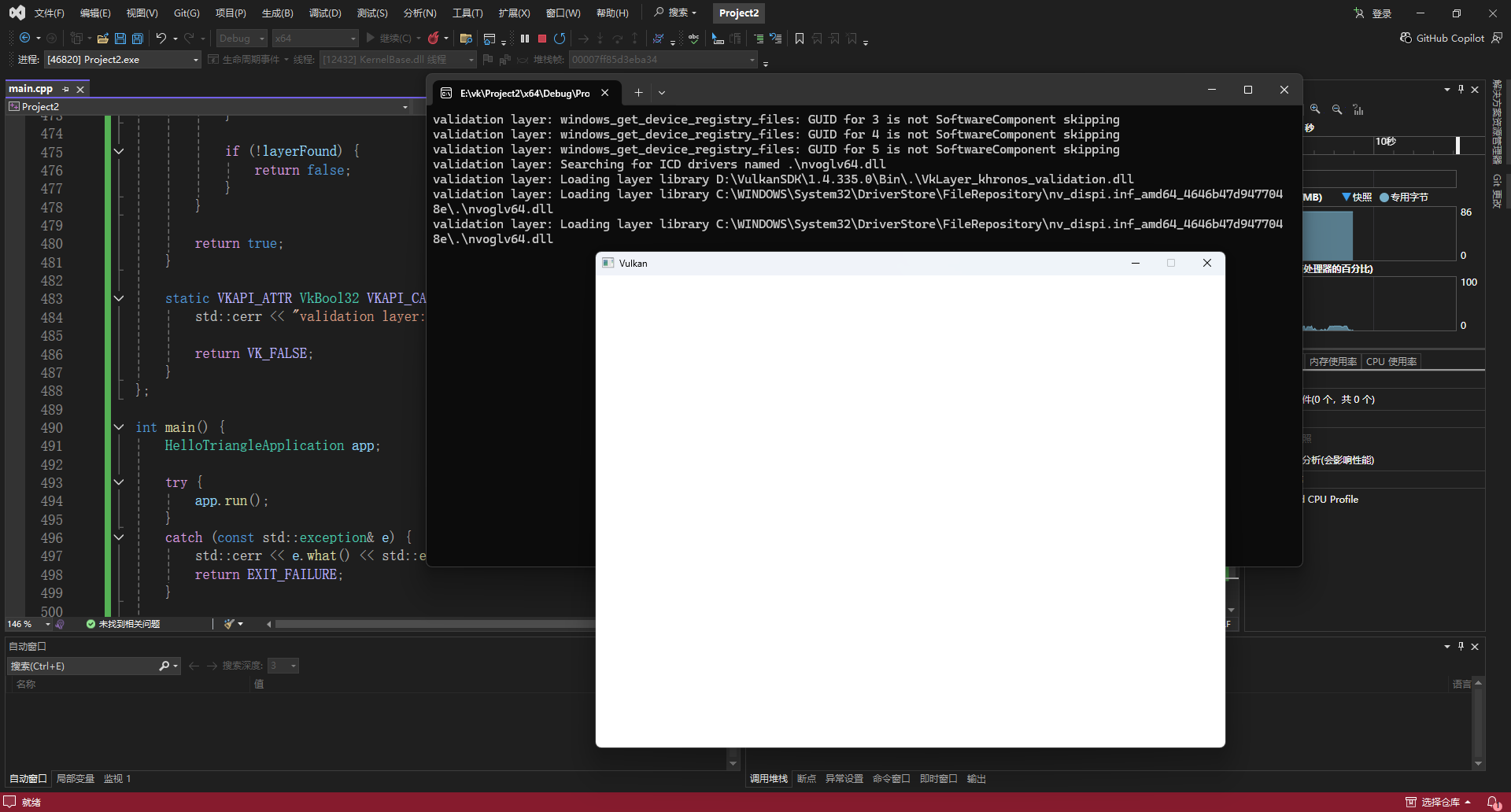Open the 调试(D) menu

(x=325, y=13)
